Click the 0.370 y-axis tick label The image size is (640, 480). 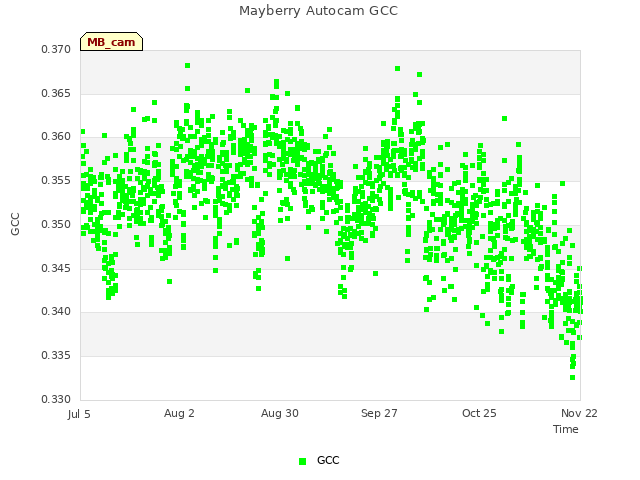click(56, 49)
